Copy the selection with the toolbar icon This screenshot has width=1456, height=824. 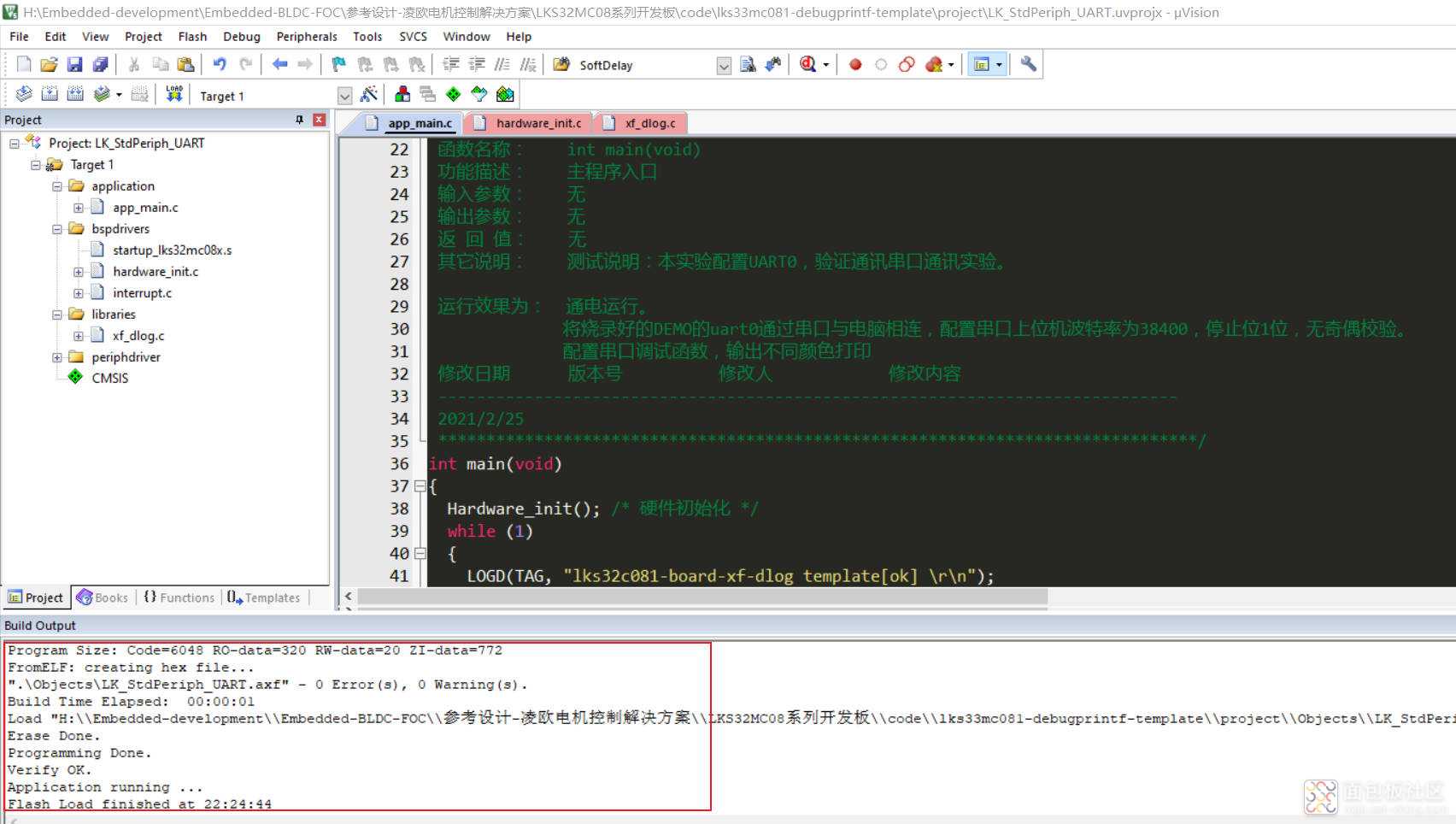[x=160, y=64]
